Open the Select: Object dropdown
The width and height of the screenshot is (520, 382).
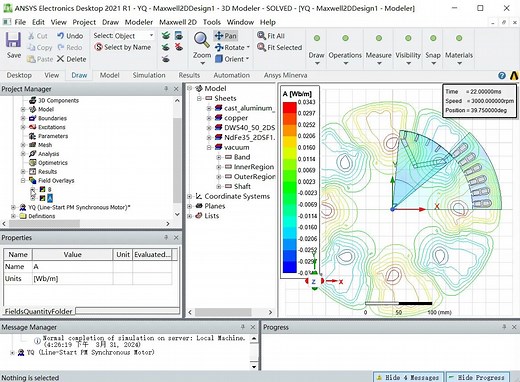pyautogui.click(x=151, y=35)
